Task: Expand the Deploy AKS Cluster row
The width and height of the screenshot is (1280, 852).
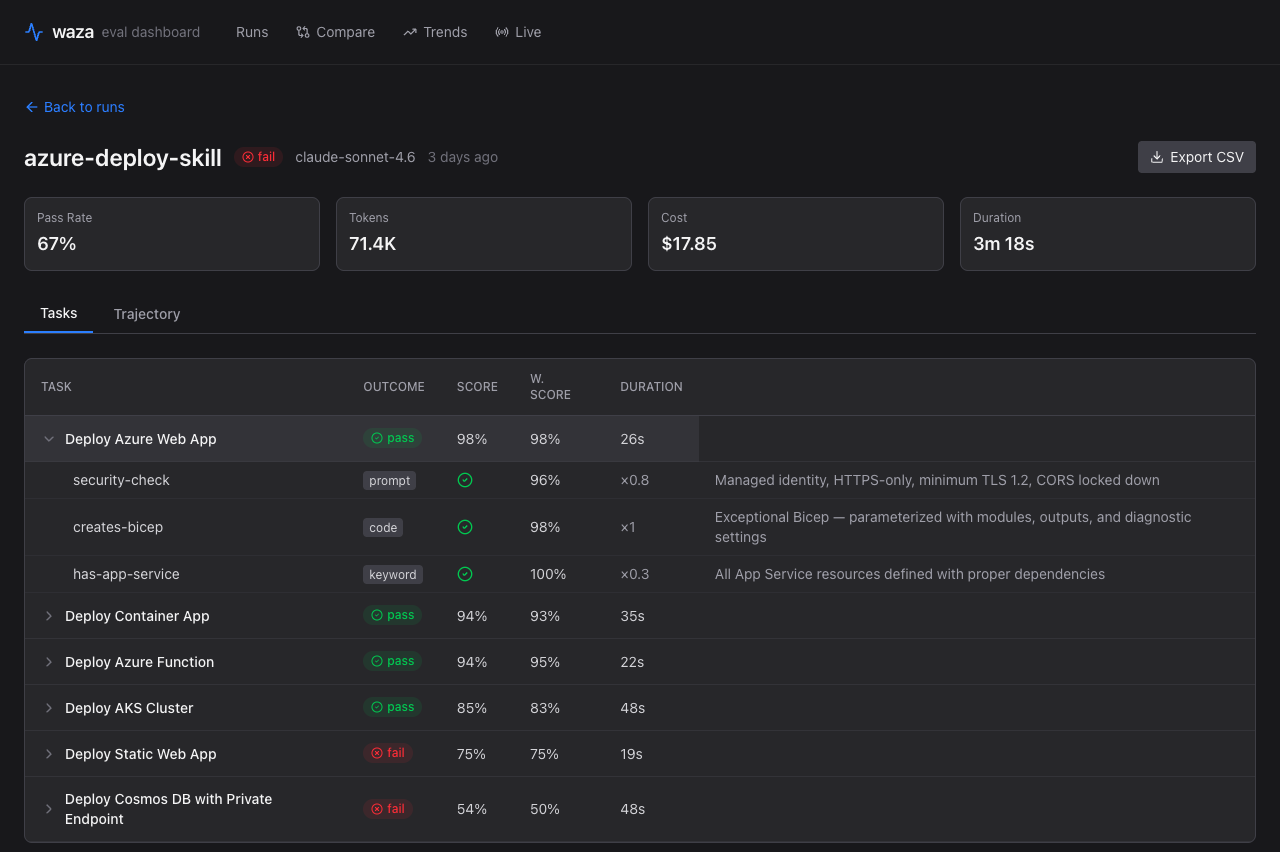Action: pyautogui.click(x=48, y=708)
